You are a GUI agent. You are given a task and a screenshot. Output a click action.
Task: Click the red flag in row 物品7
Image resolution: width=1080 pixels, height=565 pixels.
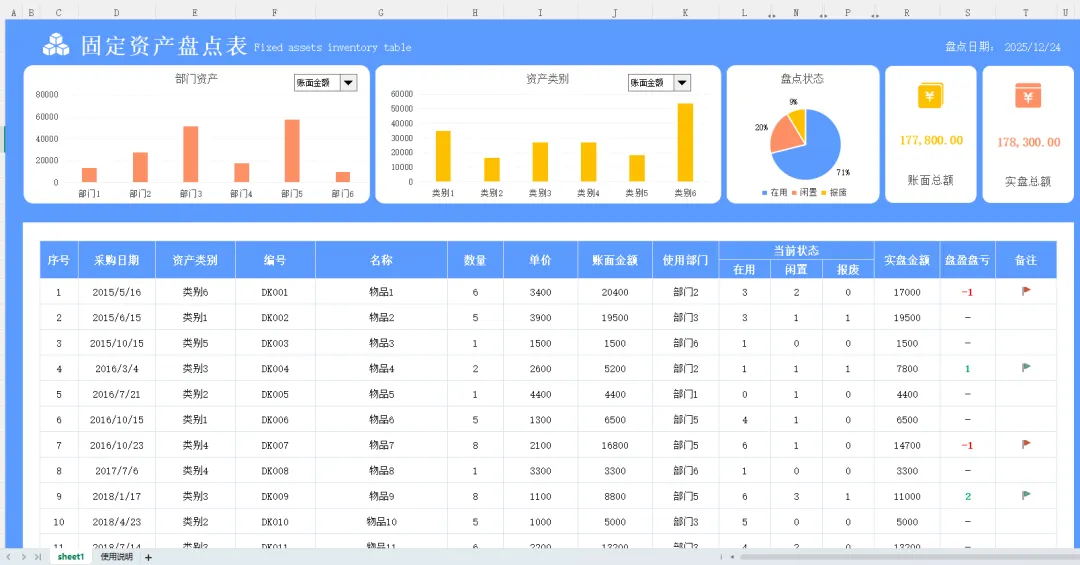tap(1026, 444)
